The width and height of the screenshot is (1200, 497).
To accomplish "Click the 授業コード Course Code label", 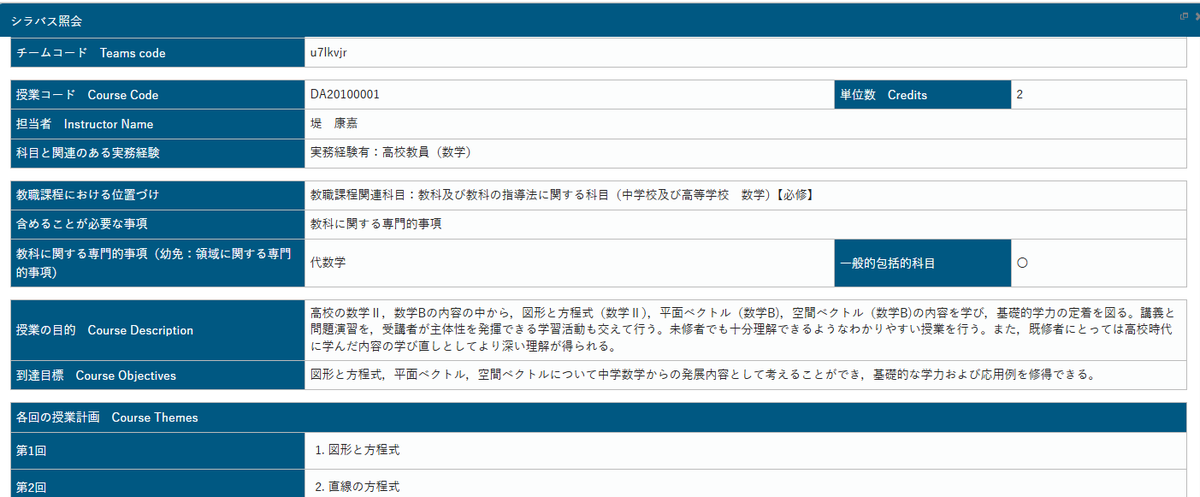I will [x=87, y=96].
